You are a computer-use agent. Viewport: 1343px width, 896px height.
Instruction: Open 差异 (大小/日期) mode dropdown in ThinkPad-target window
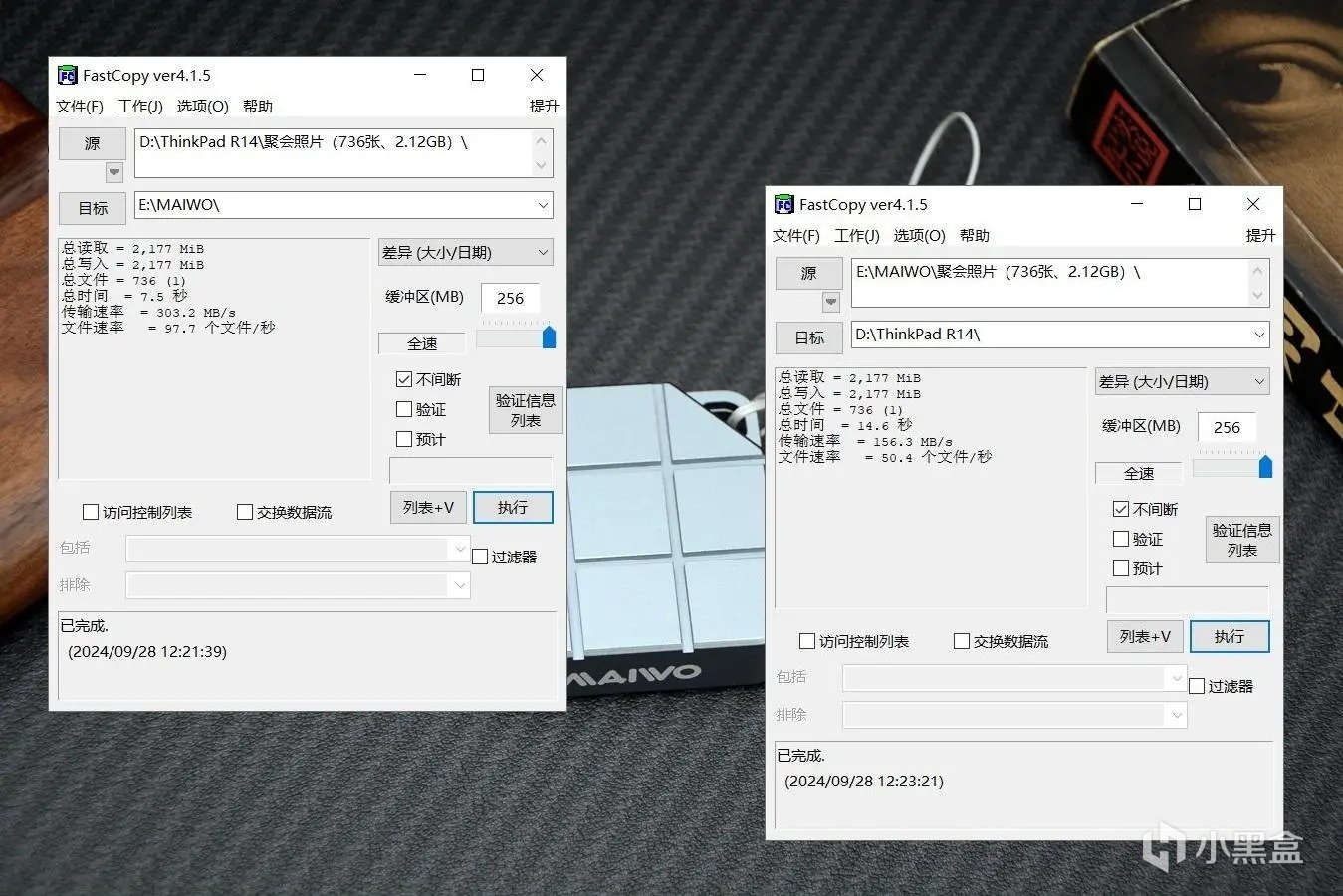click(1183, 381)
